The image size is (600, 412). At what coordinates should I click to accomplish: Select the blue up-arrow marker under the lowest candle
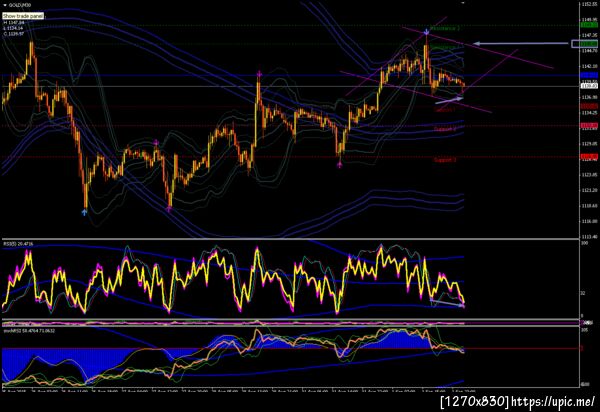(85, 212)
